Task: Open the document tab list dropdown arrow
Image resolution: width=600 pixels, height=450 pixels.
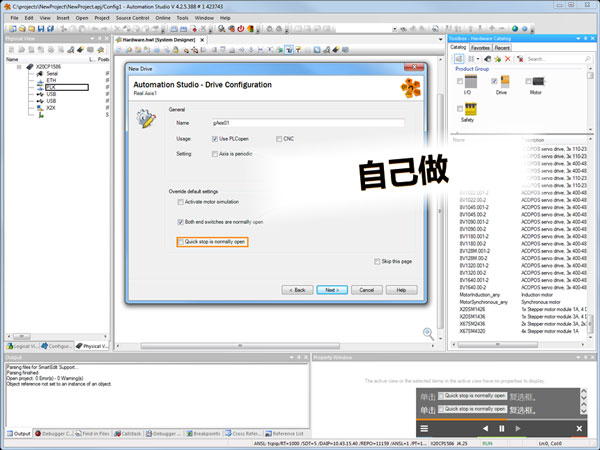Action: pos(440,39)
